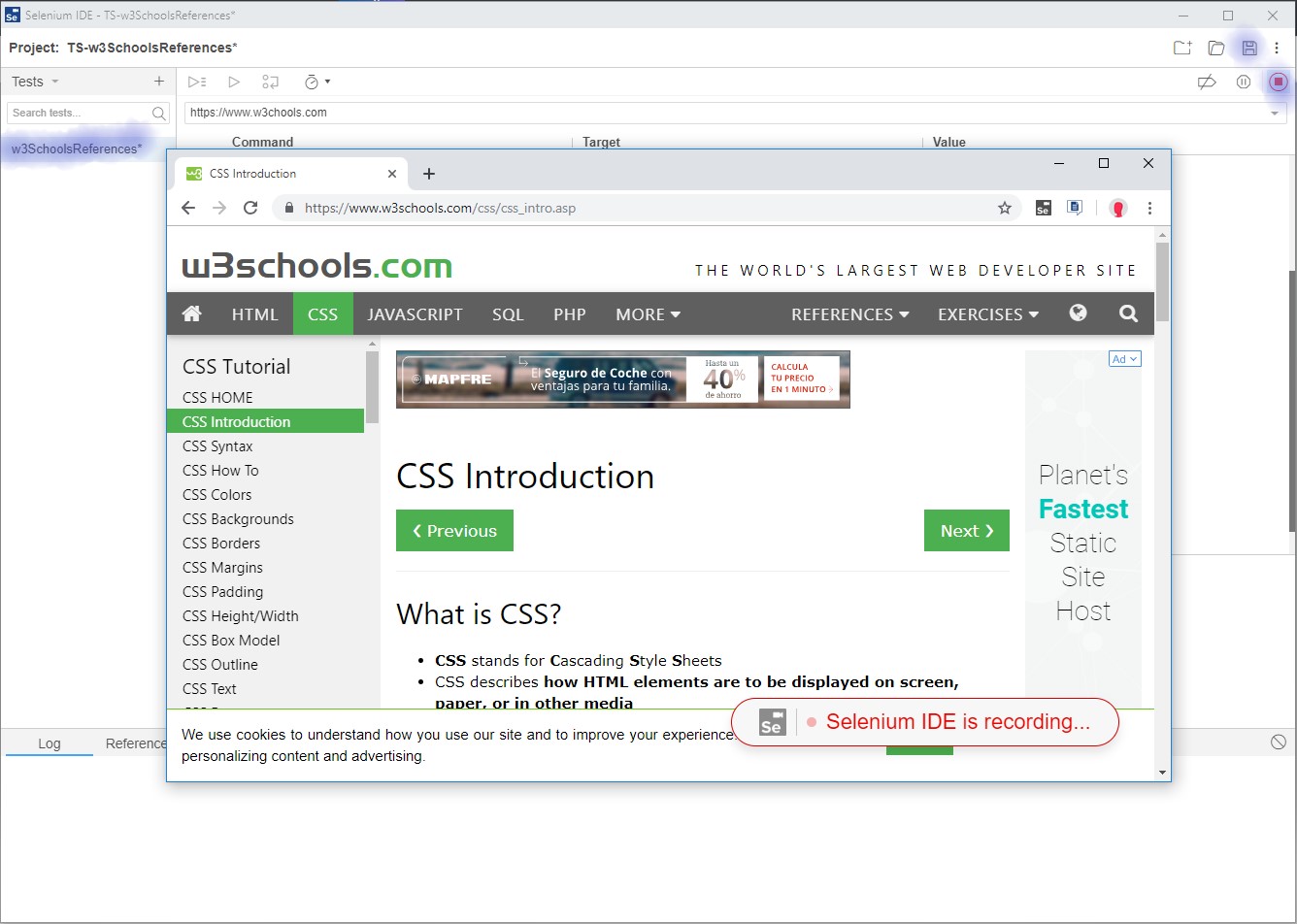Clear the log with the clear icon
The width and height of the screenshot is (1297, 924).
pos(1279,742)
